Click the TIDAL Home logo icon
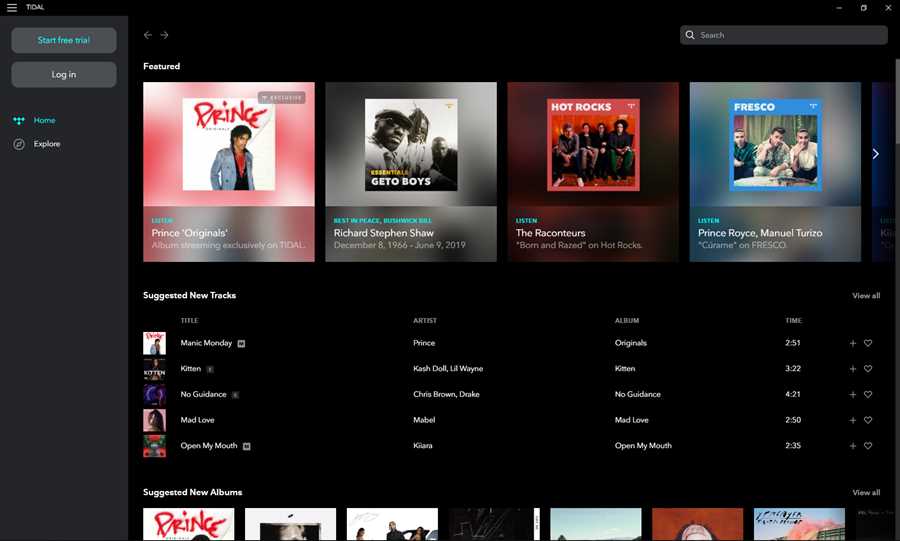The height and width of the screenshot is (541, 900). (19, 120)
